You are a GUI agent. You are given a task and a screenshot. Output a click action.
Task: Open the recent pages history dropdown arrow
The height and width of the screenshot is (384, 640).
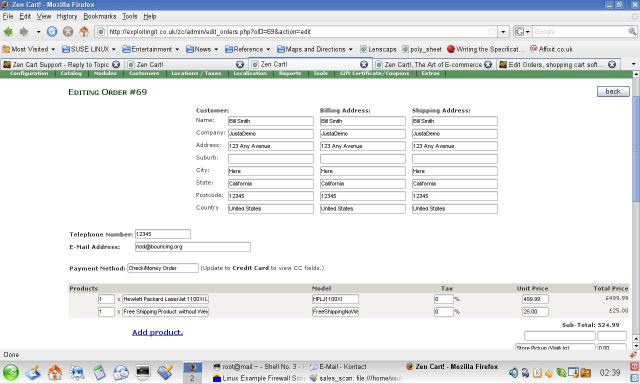click(38, 32)
